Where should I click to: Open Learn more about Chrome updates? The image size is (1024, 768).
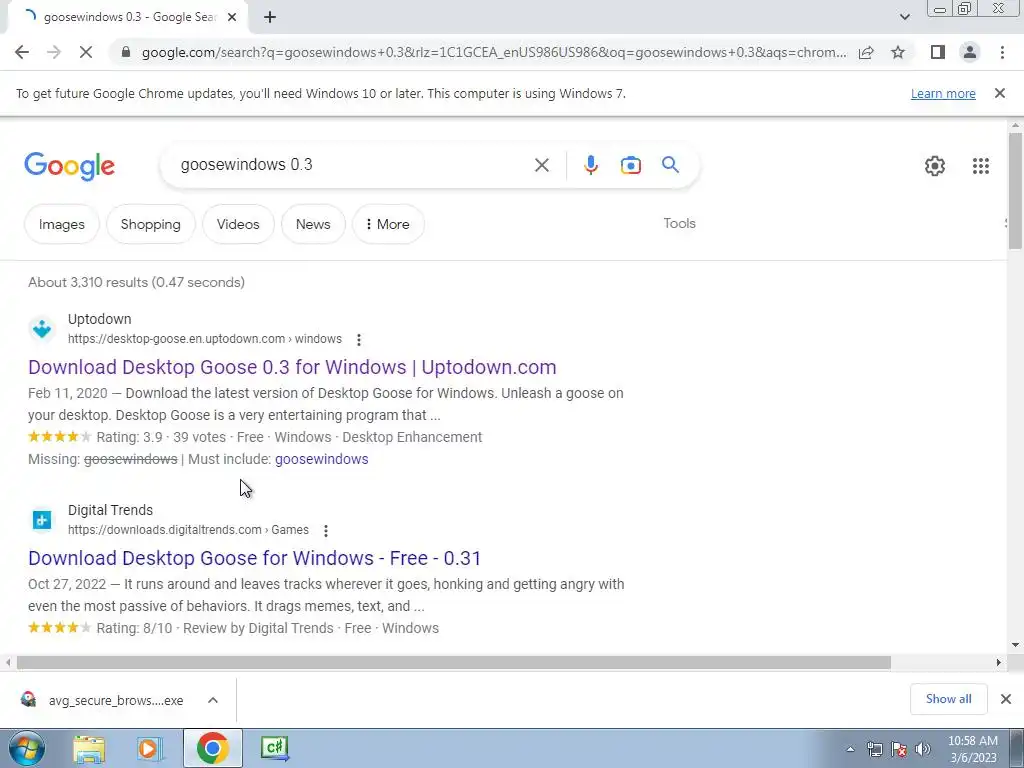point(943,93)
